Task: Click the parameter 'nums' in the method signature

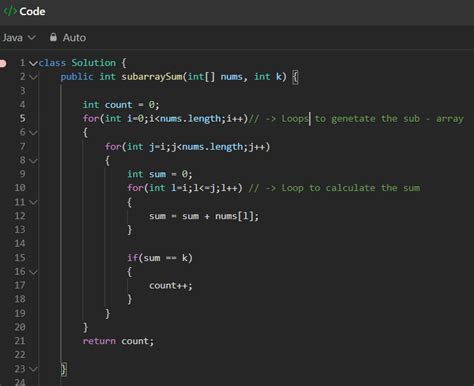Action: click(x=231, y=77)
